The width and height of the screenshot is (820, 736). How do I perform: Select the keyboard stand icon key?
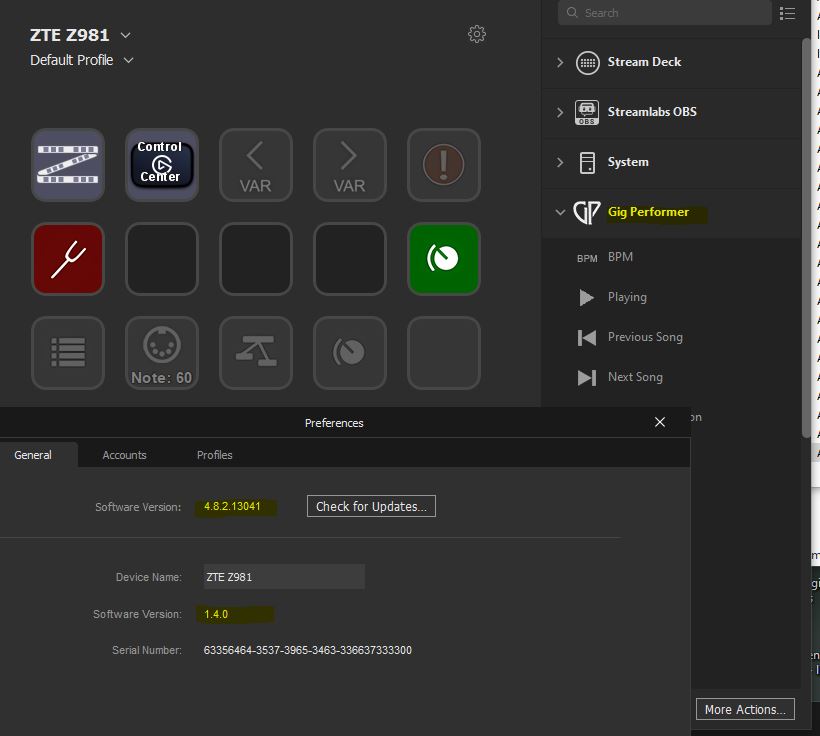(256, 353)
